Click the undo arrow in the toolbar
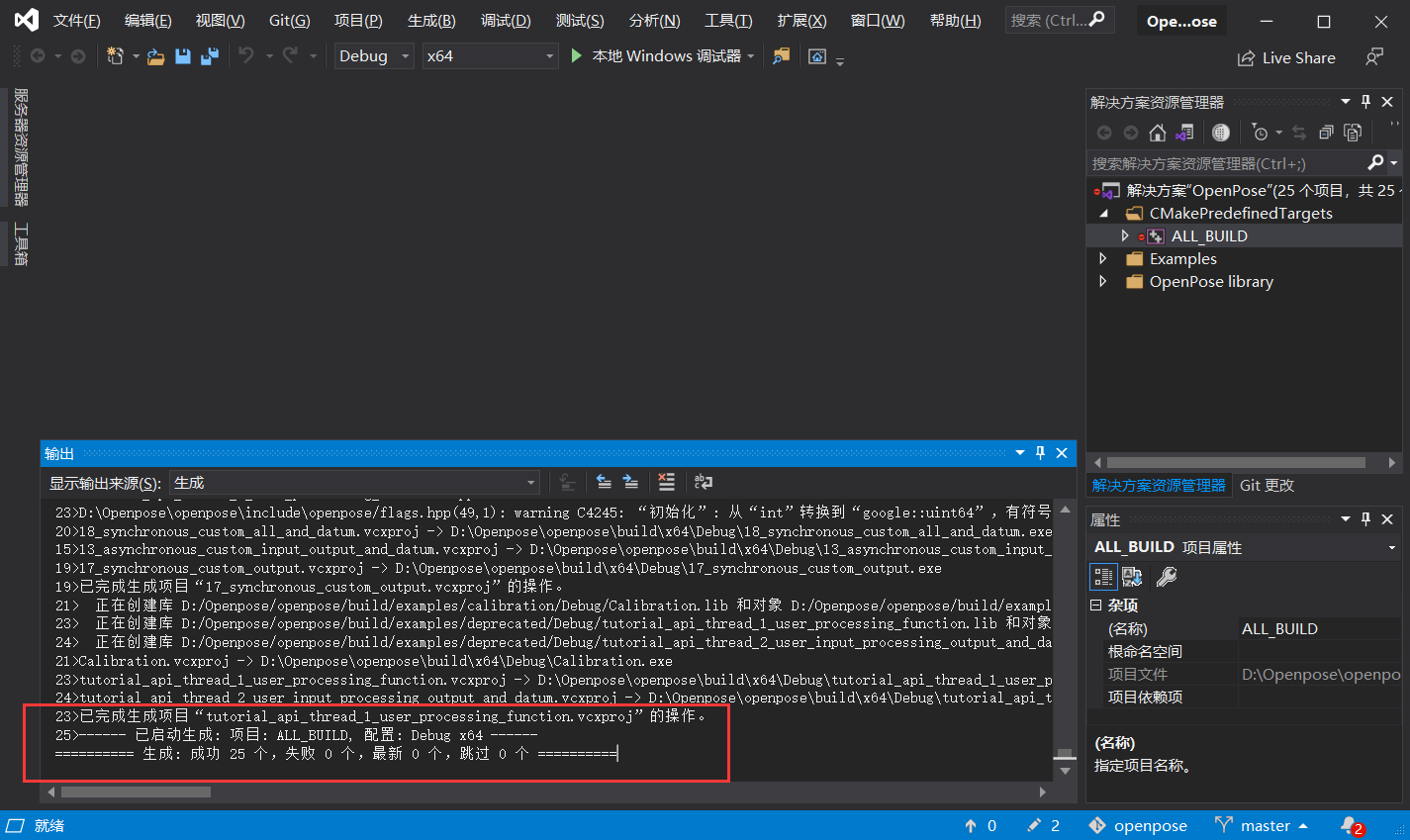The width and height of the screenshot is (1410, 840). tap(246, 56)
